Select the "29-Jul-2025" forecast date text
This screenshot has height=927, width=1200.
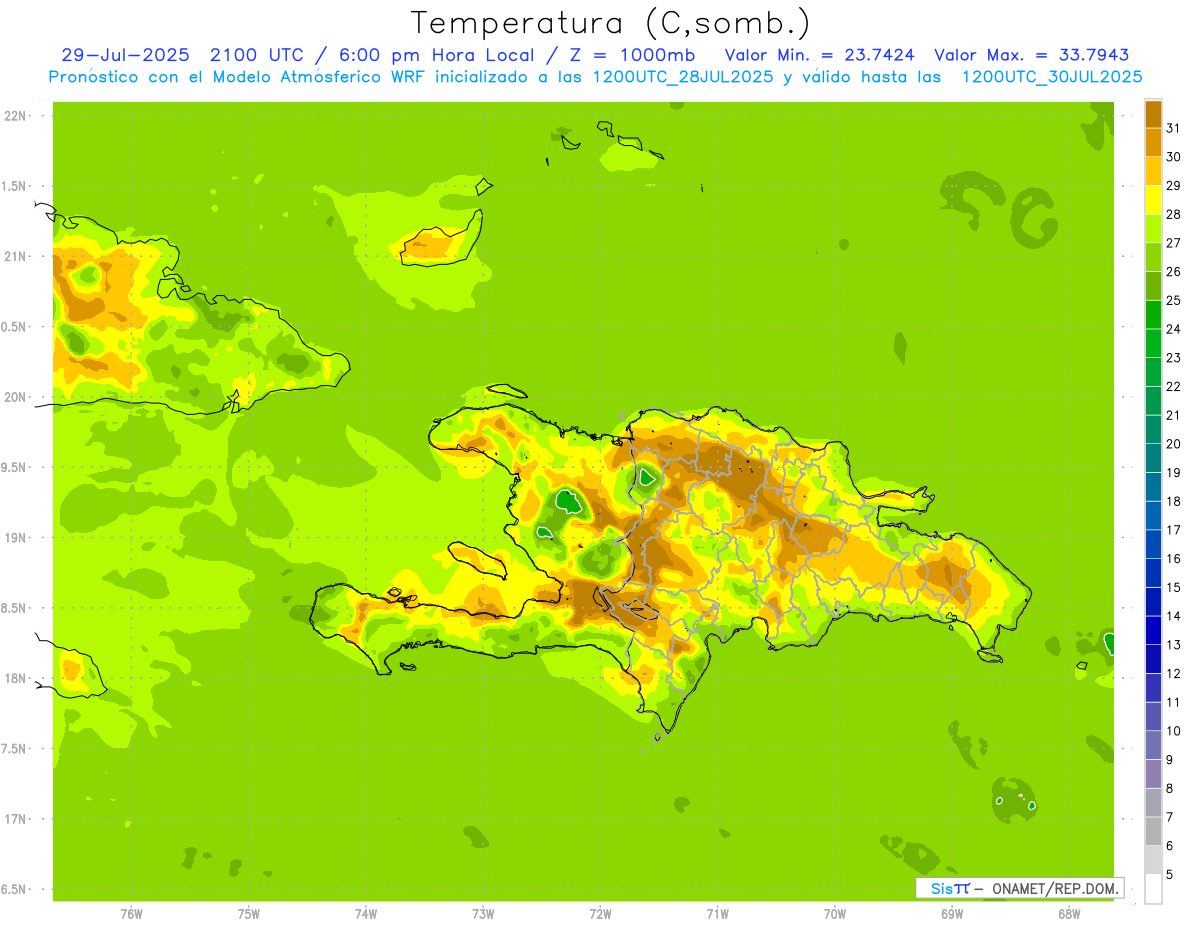125,55
